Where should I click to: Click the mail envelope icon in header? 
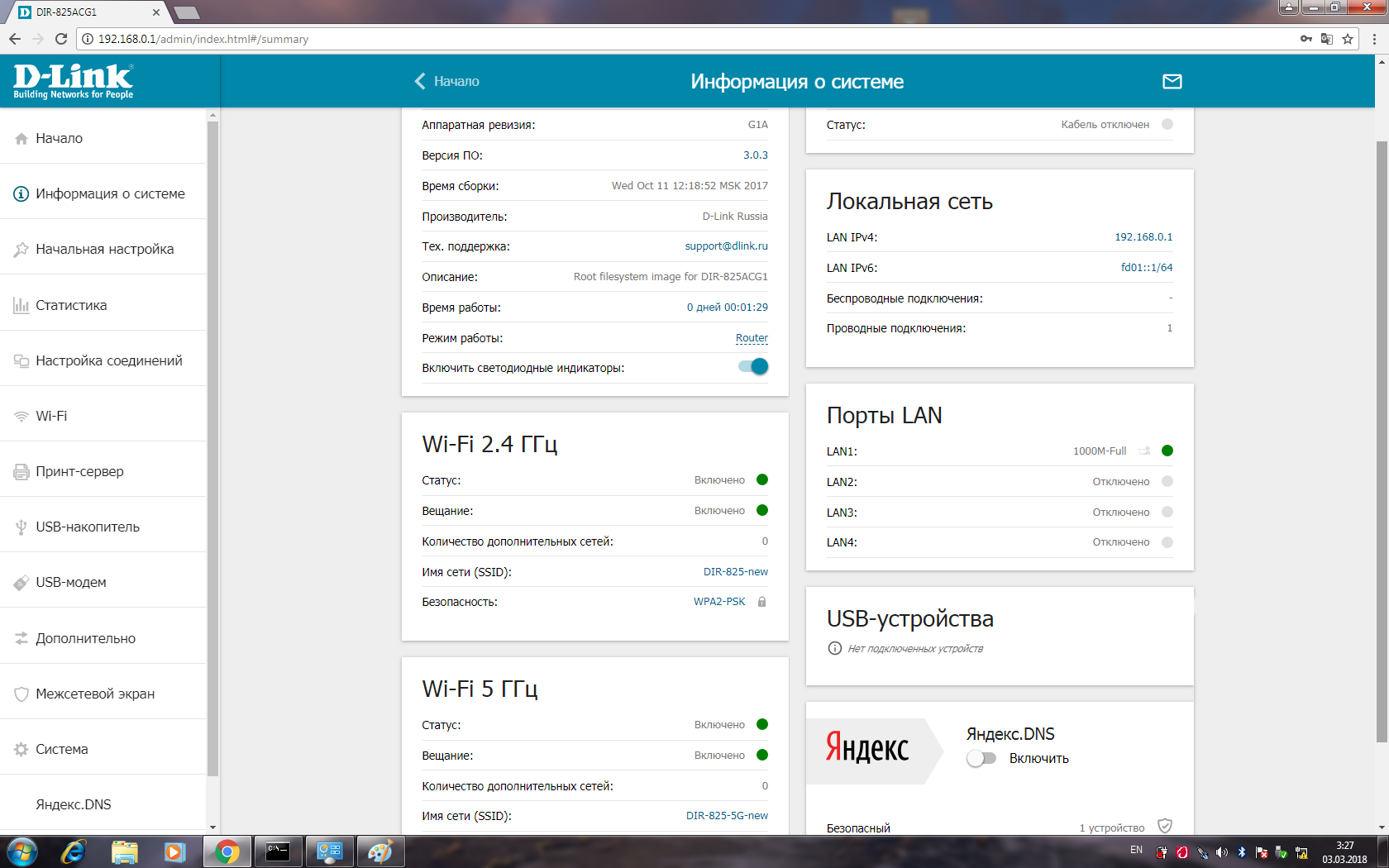1172,81
